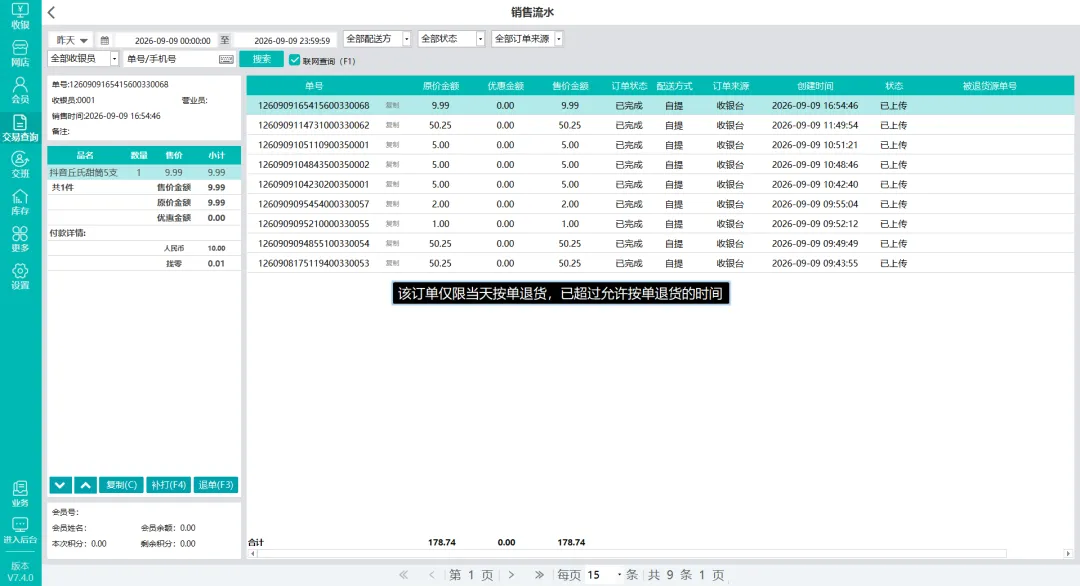Open the on-screen keyboard icon in search box
Viewport: 1080px width, 586px height.
pyautogui.click(x=226, y=59)
